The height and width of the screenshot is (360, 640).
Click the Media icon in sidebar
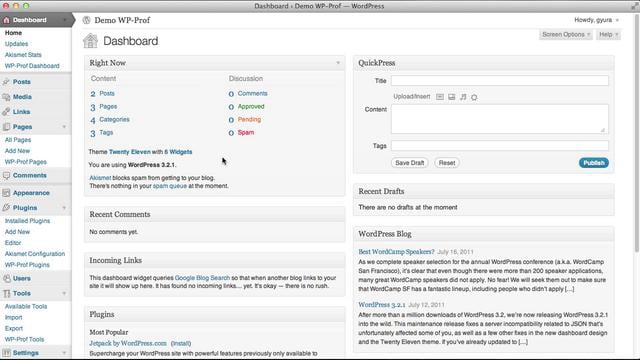(x=6, y=97)
